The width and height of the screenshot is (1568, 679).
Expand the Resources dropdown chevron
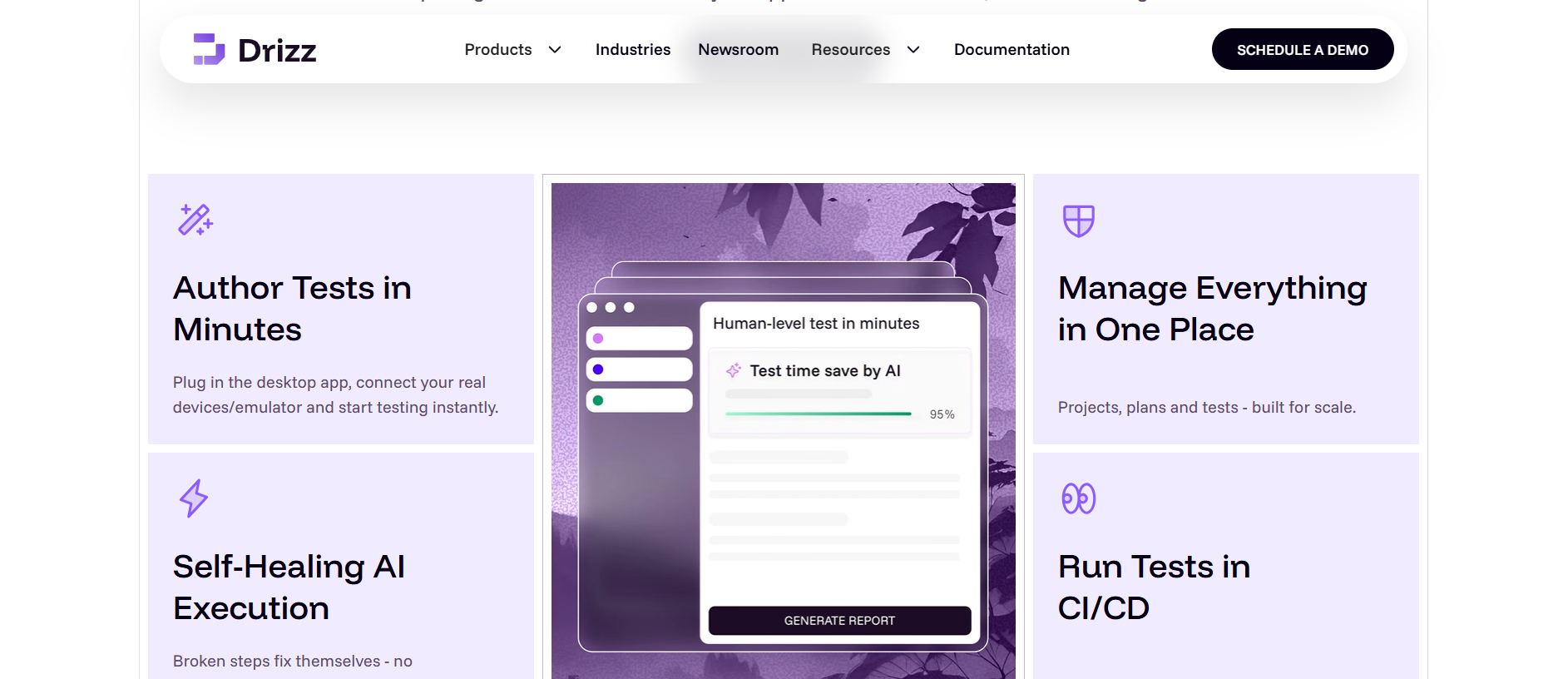point(913,50)
